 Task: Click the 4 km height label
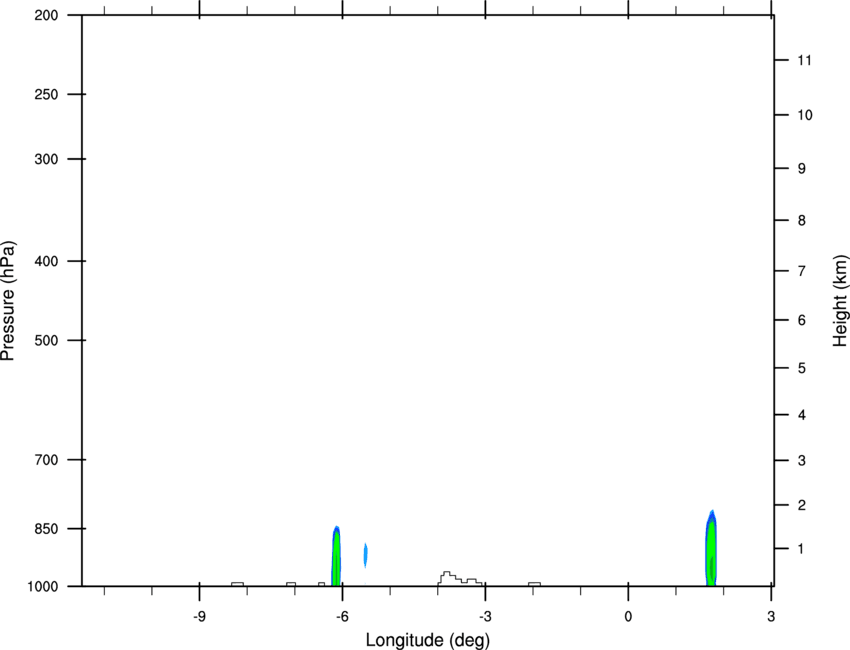[801, 415]
